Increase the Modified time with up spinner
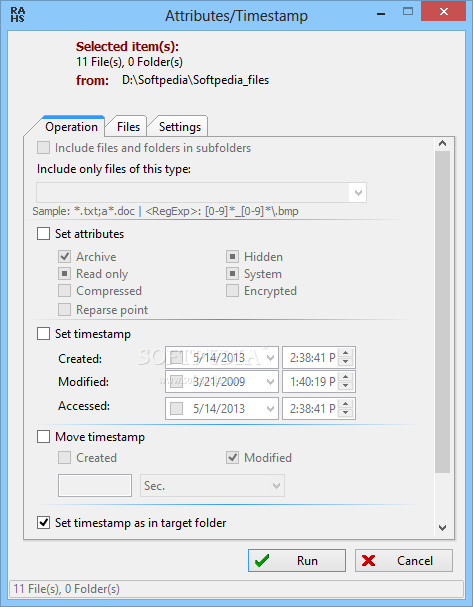473x607 pixels. (345, 377)
